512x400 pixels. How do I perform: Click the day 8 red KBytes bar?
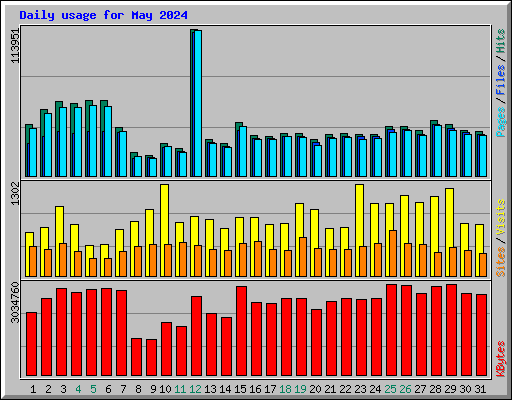click(x=137, y=357)
